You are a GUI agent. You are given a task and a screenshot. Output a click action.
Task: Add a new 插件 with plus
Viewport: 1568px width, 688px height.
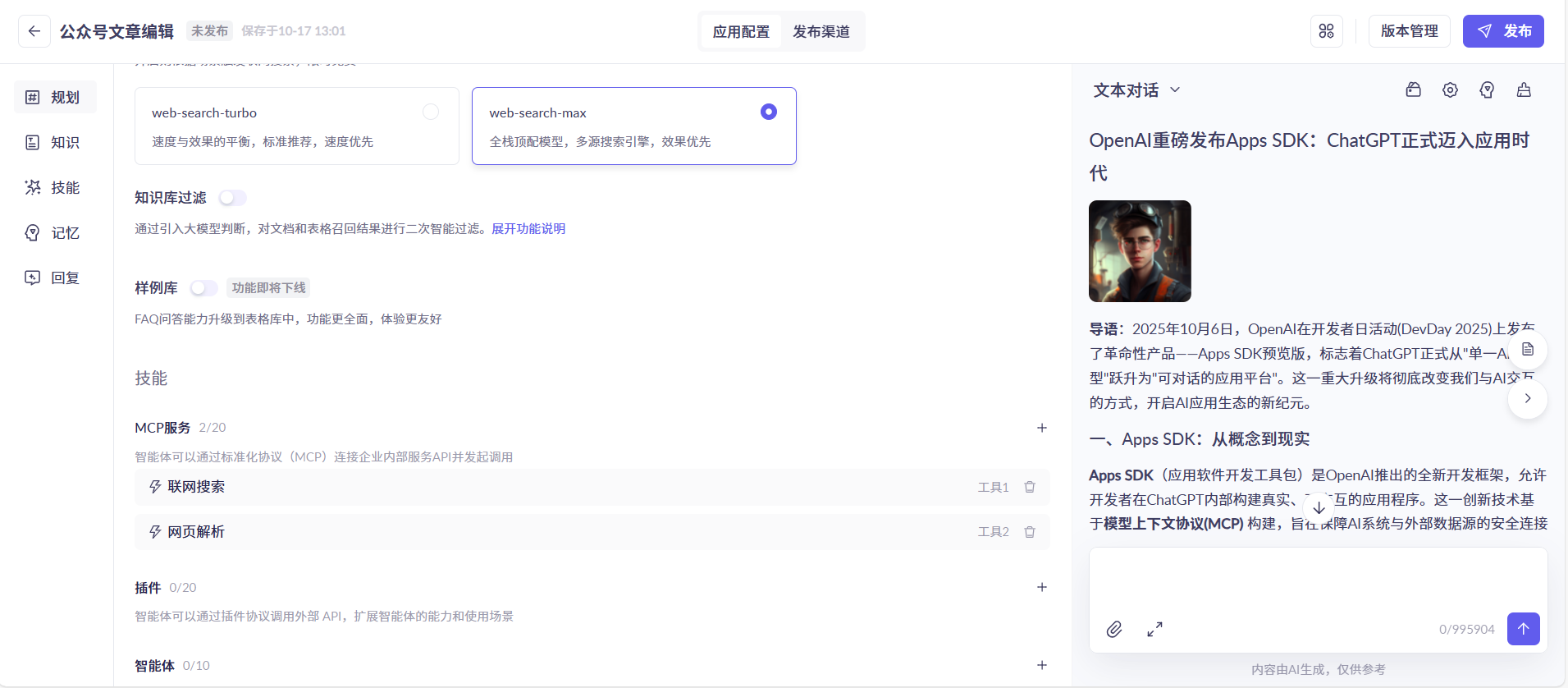click(x=1041, y=587)
